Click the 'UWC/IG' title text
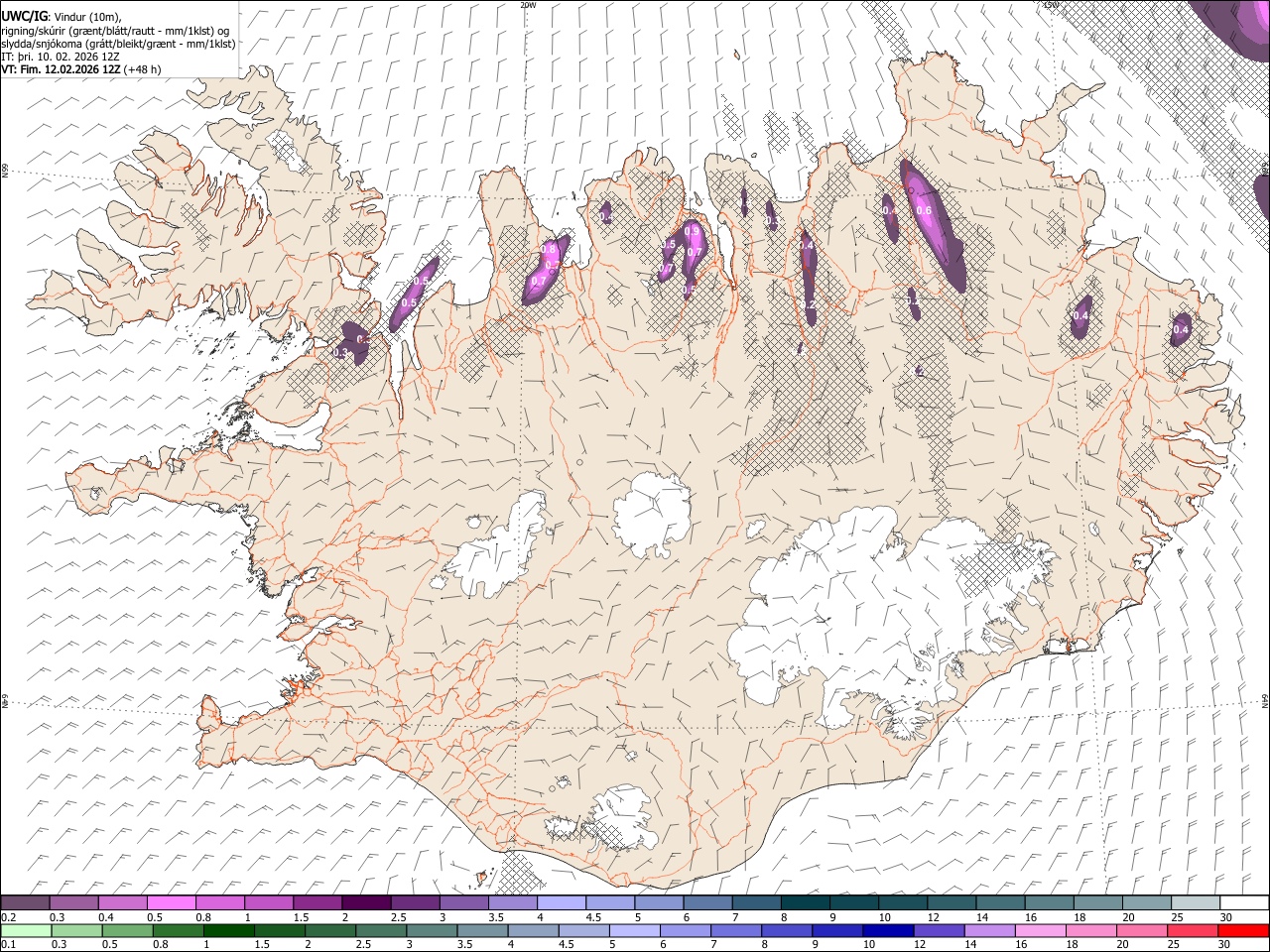The width and height of the screenshot is (1270, 952). coord(23,17)
